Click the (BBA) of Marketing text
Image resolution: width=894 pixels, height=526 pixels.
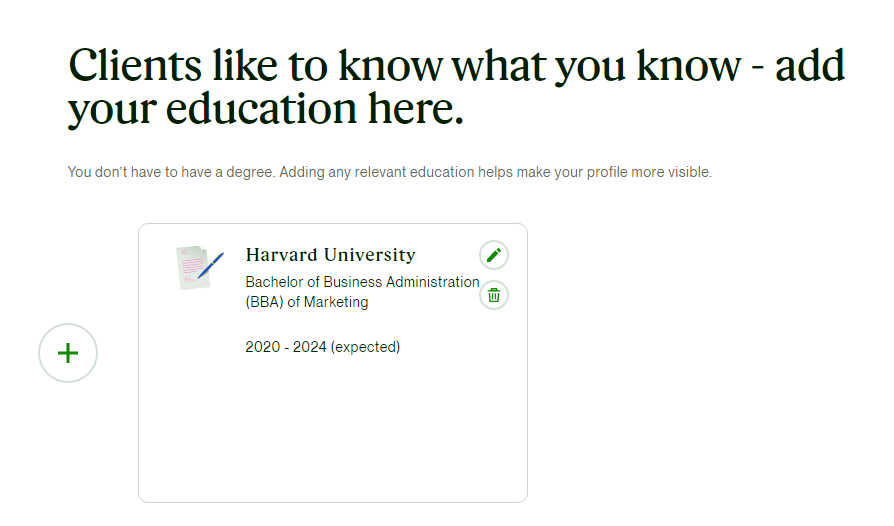point(307,302)
